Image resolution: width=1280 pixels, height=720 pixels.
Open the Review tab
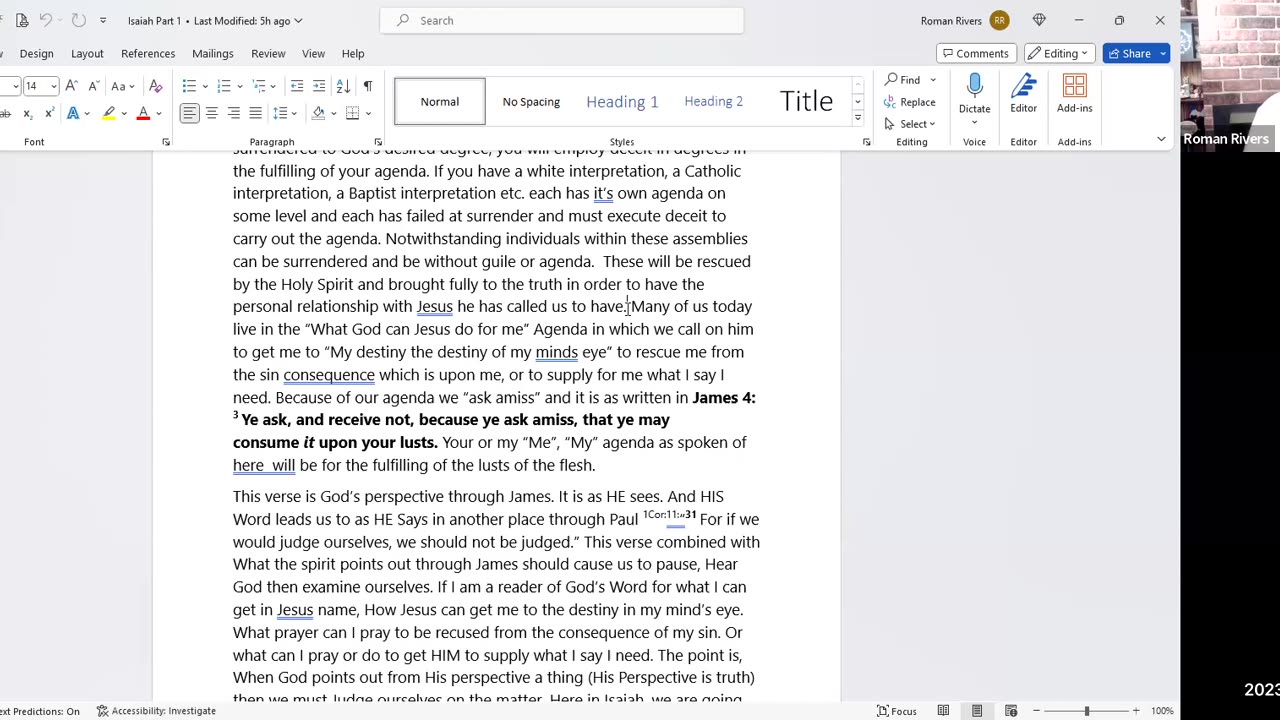coord(268,53)
